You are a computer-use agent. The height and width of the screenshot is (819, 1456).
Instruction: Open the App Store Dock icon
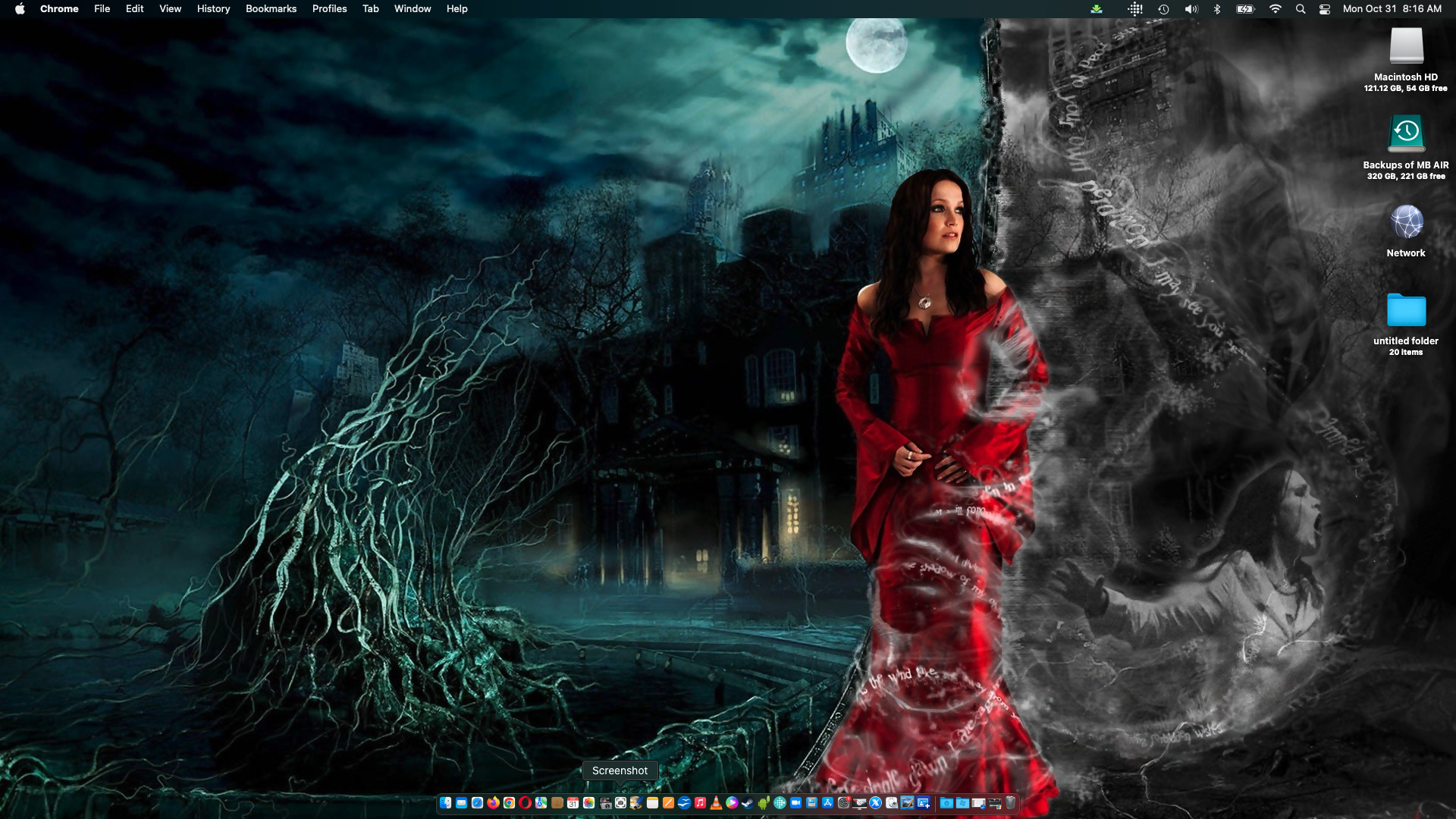pos(827,802)
